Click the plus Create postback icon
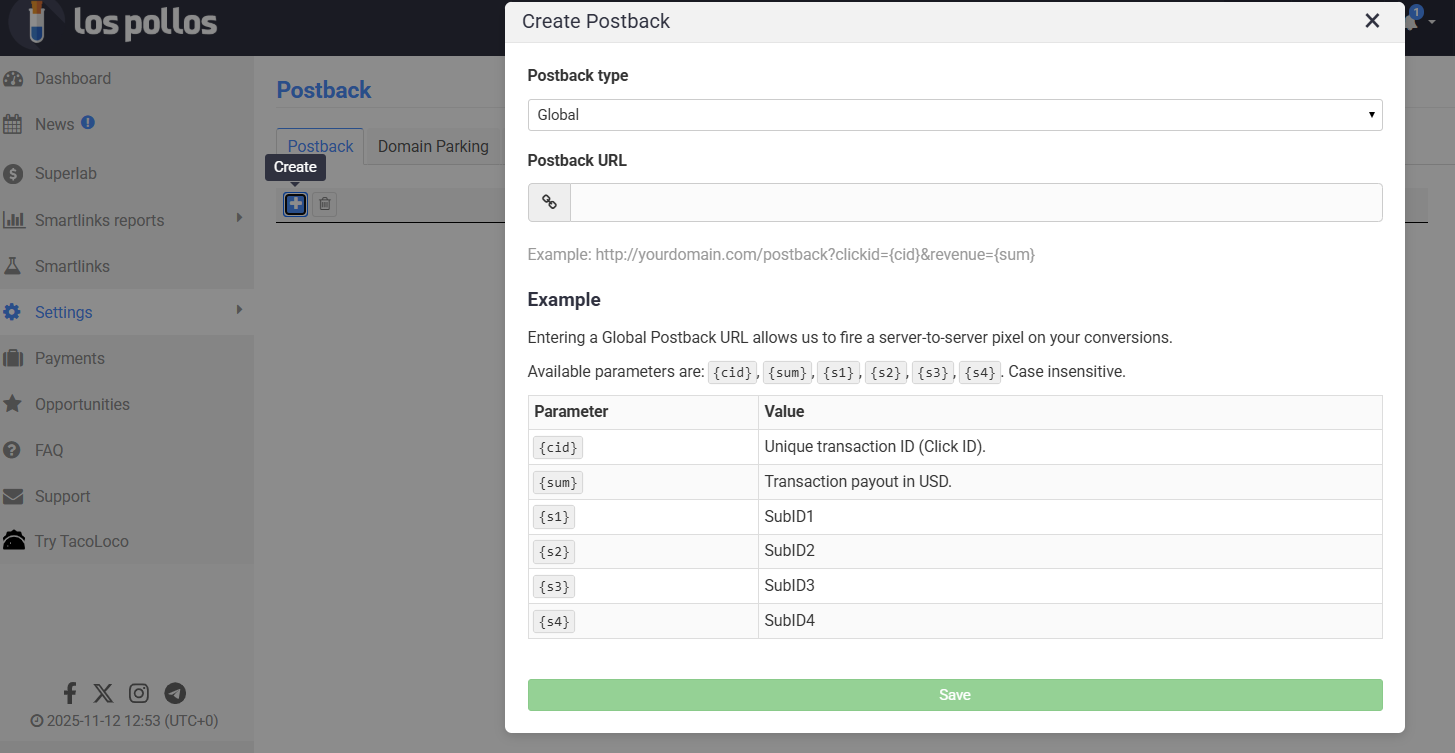Screen dimensions: 1455x753 [x=295, y=204]
